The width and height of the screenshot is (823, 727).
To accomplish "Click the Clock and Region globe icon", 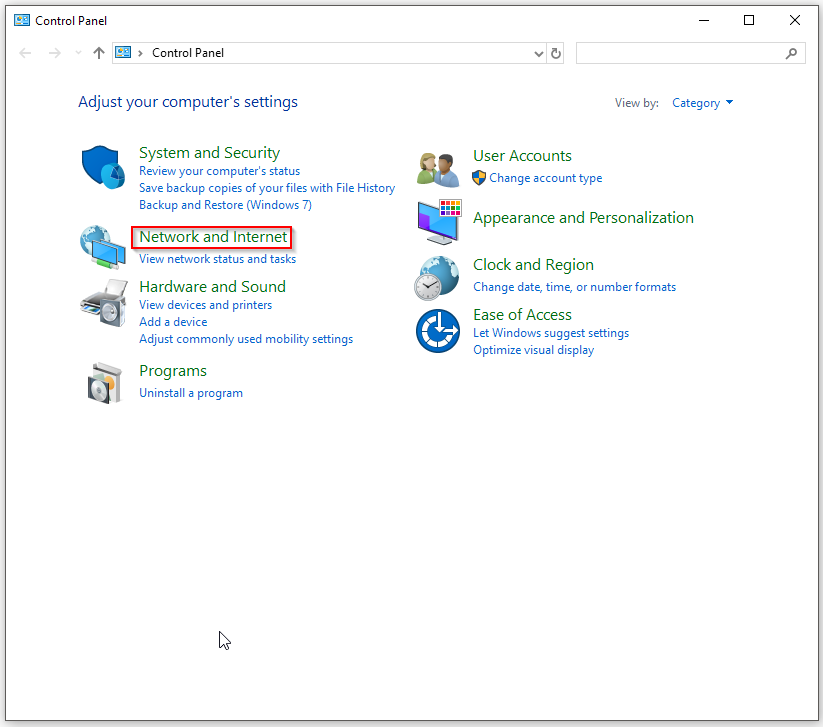I will (437, 277).
